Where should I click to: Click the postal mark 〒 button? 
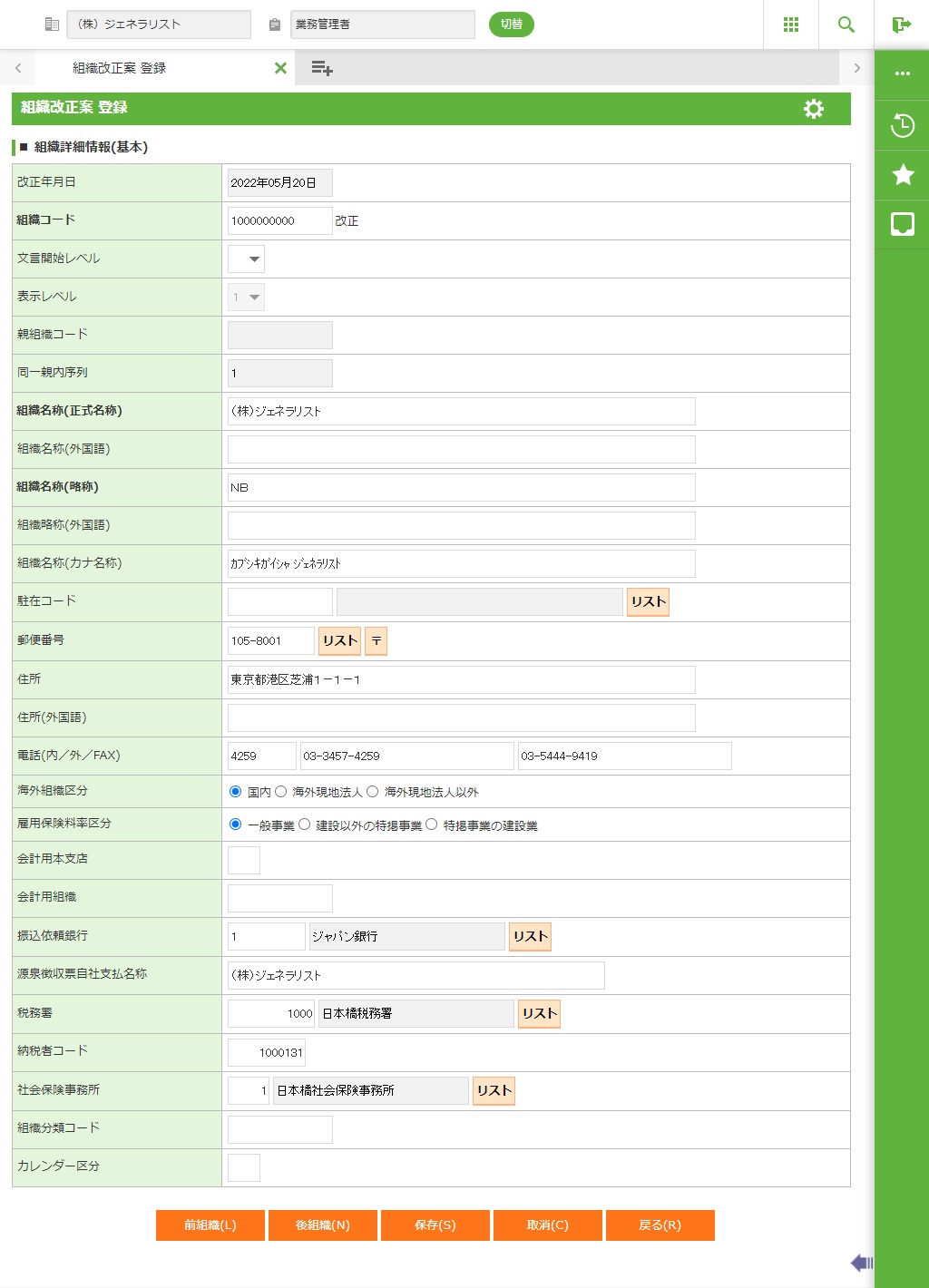[376, 641]
